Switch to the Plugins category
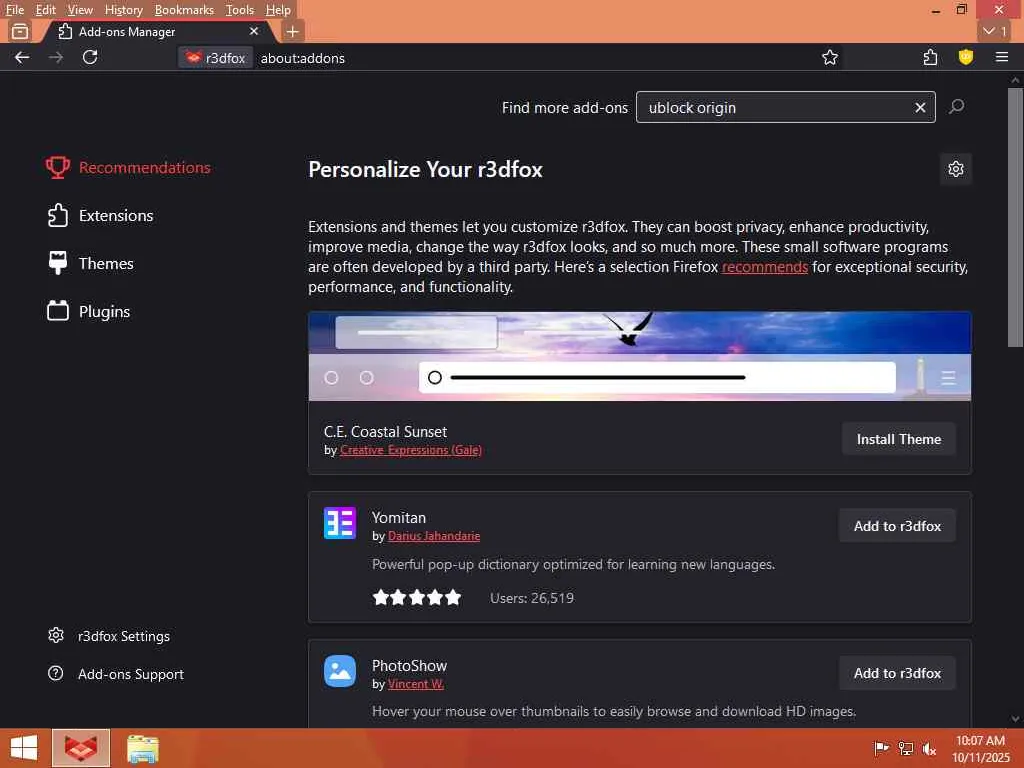The height and width of the screenshot is (768, 1024). coord(88,312)
